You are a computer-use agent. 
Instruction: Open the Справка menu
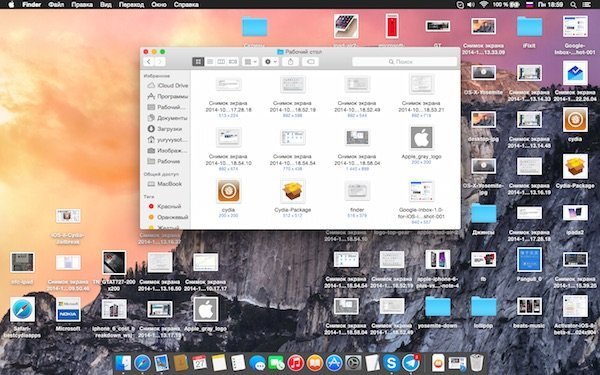click(x=186, y=5)
